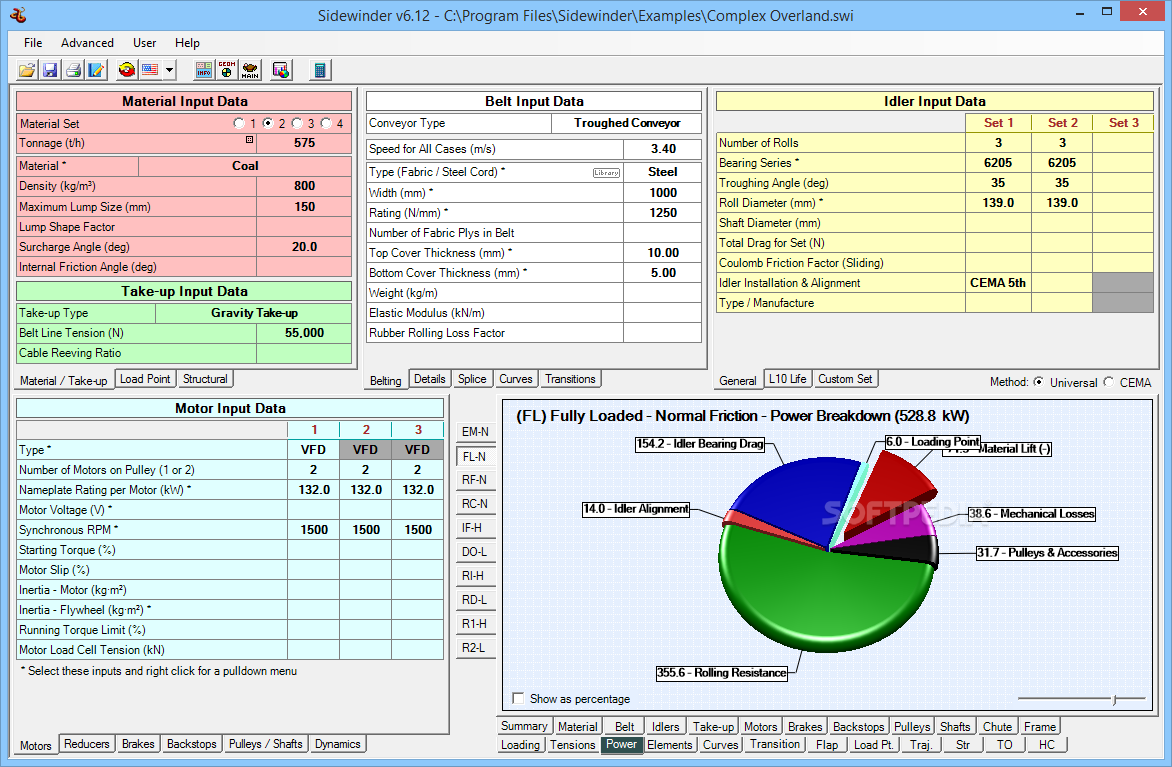The width and height of the screenshot is (1172, 767).
Task: Switch to the Reducers tab
Action: (x=87, y=744)
